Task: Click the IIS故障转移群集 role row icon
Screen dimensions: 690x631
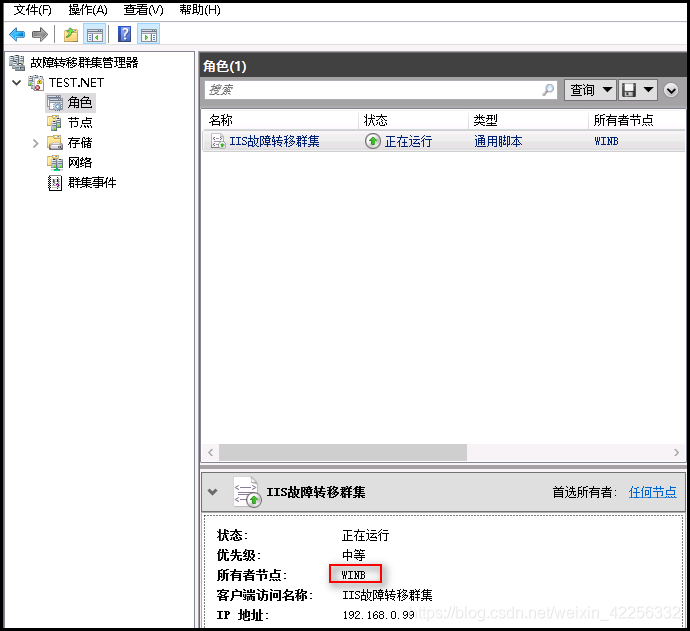Action: pyautogui.click(x=218, y=141)
